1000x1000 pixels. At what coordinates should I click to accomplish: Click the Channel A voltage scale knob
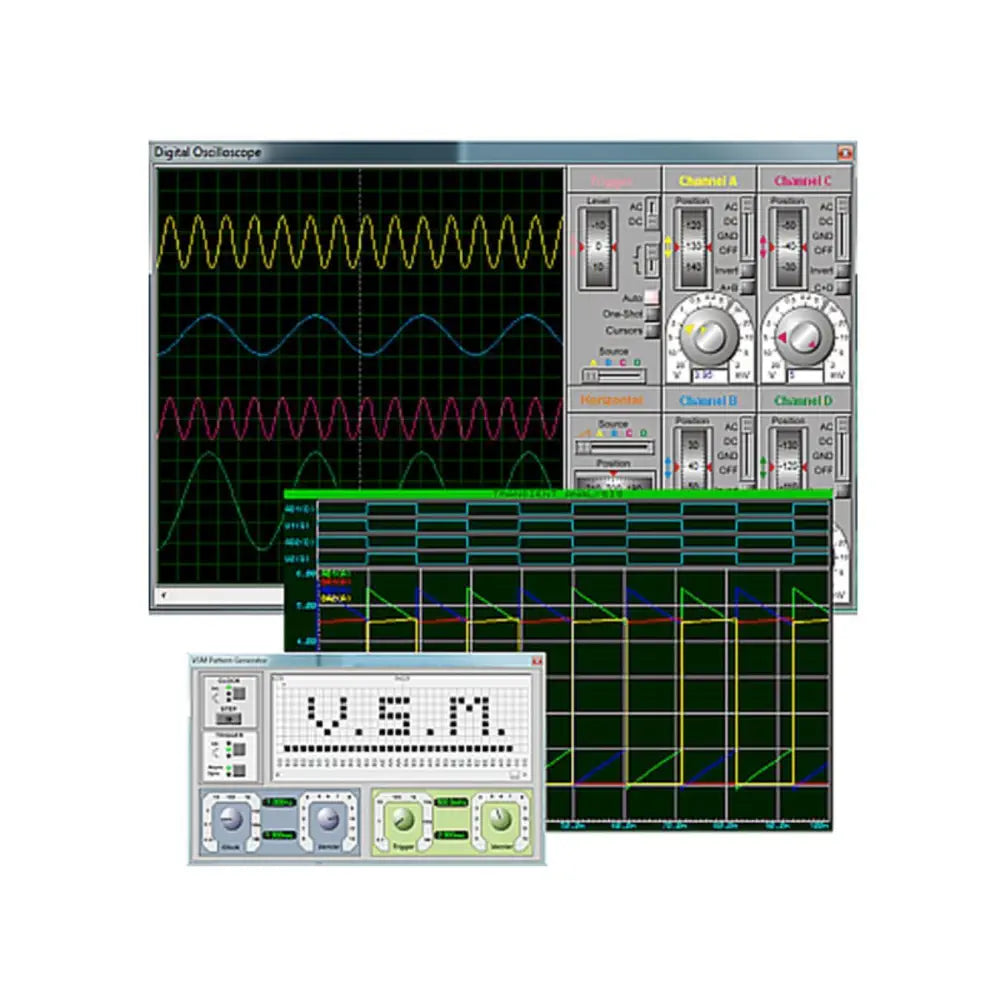[708, 339]
